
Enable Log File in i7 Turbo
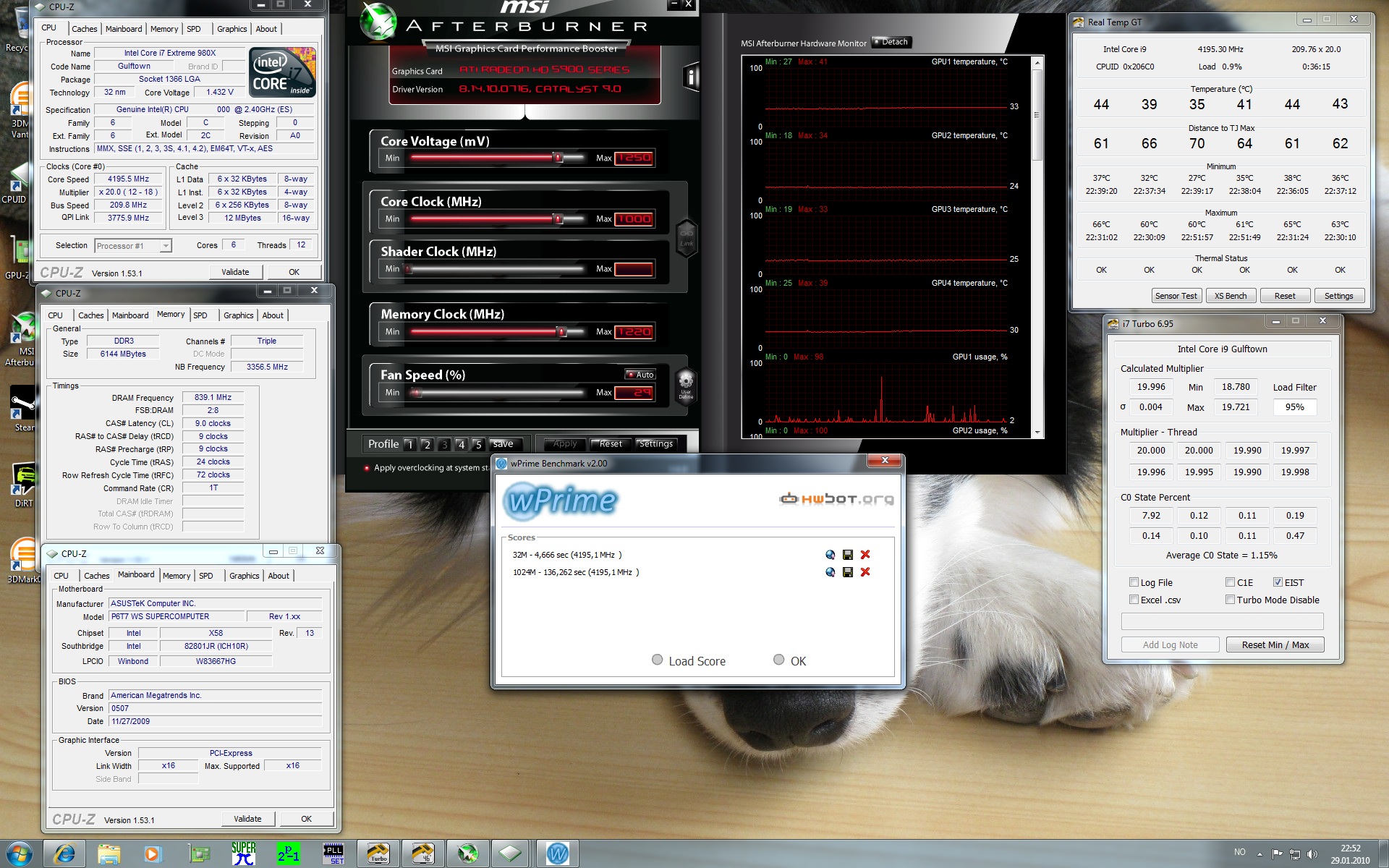point(1134,582)
